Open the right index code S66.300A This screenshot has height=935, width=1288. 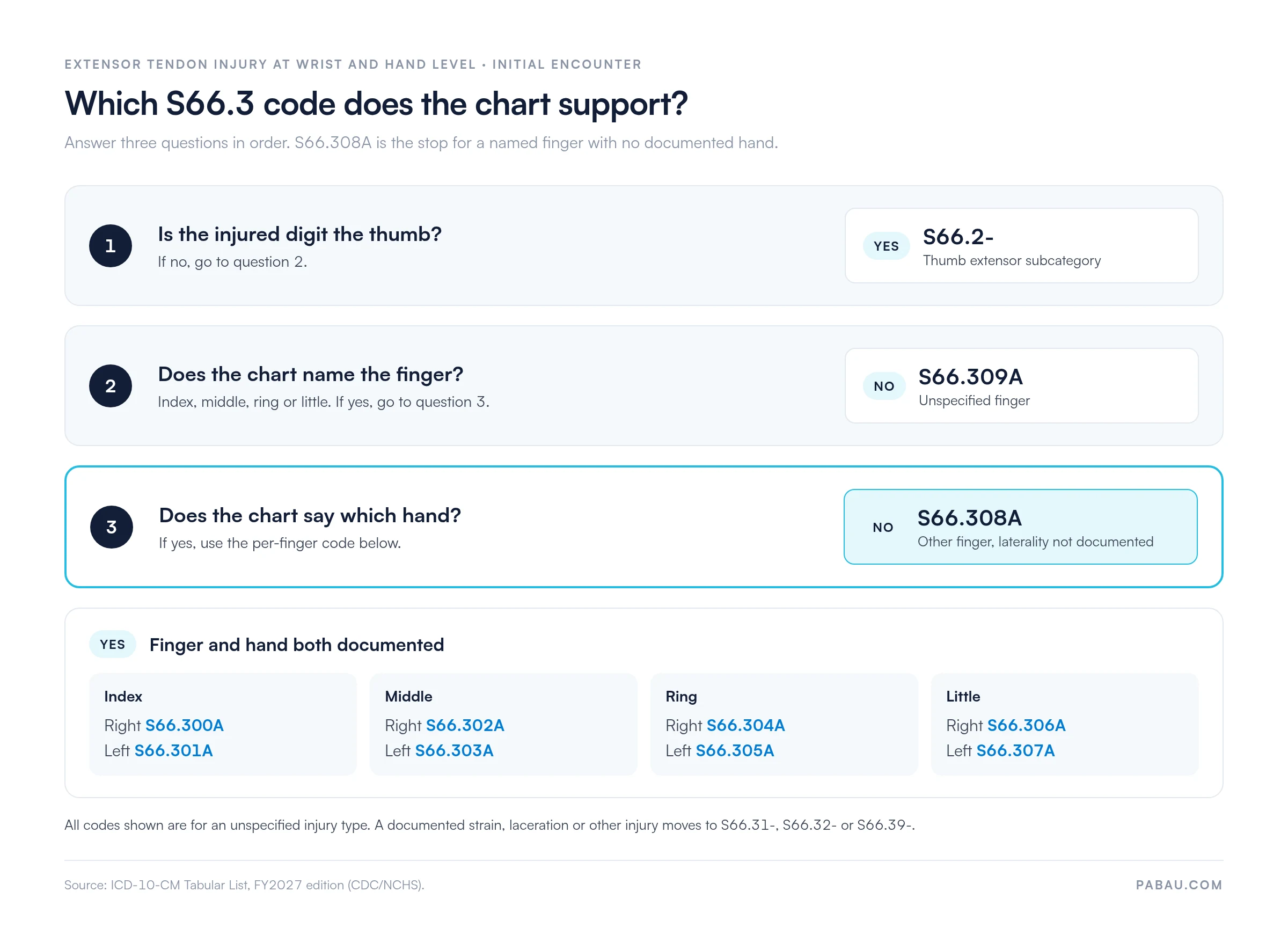(184, 725)
